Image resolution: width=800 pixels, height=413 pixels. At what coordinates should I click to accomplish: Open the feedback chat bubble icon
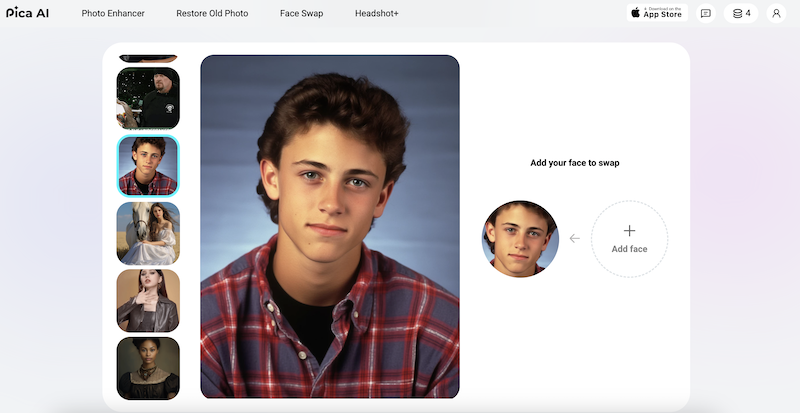[x=706, y=13]
